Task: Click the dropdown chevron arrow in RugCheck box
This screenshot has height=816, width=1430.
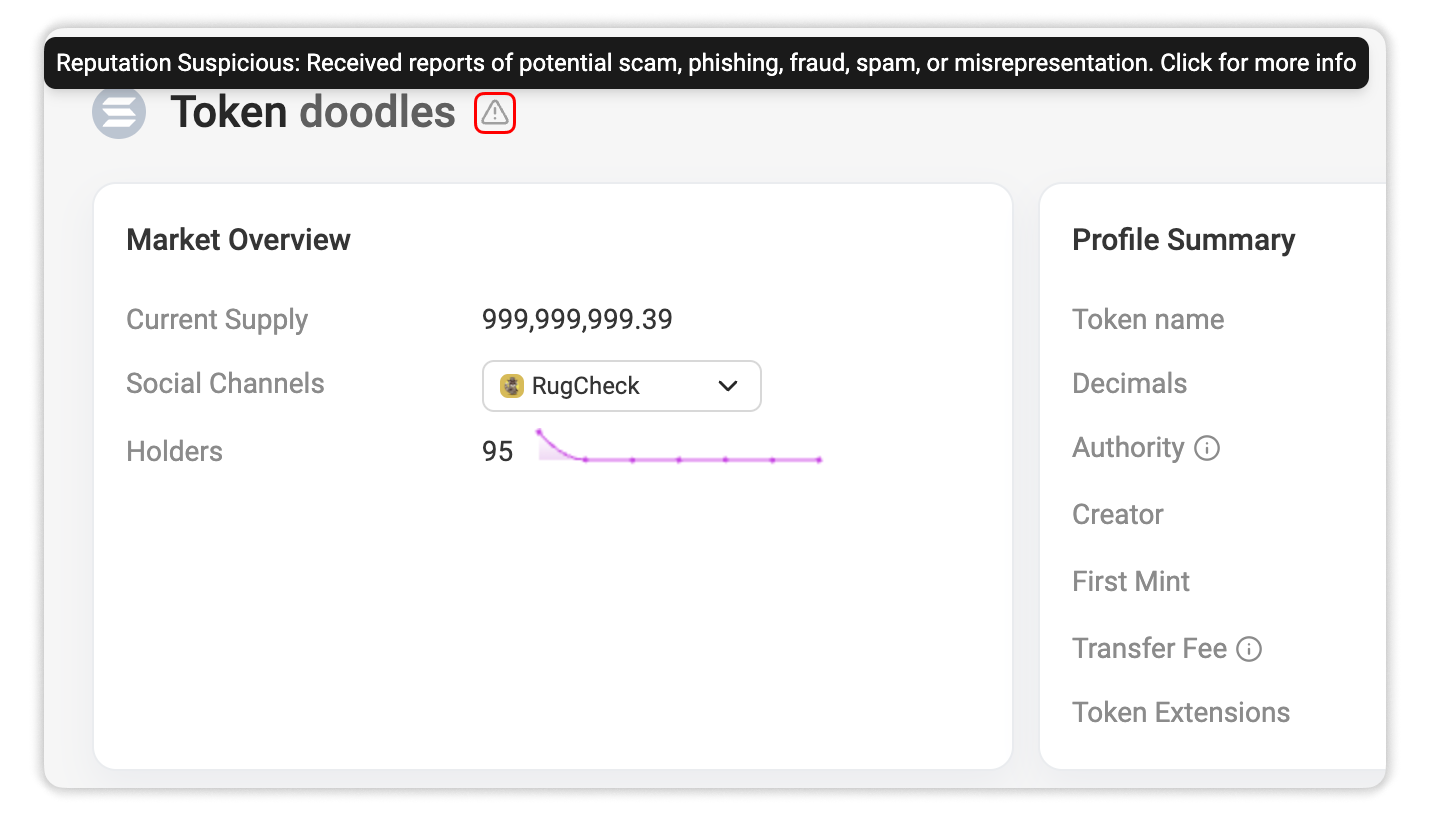Action: 728,386
